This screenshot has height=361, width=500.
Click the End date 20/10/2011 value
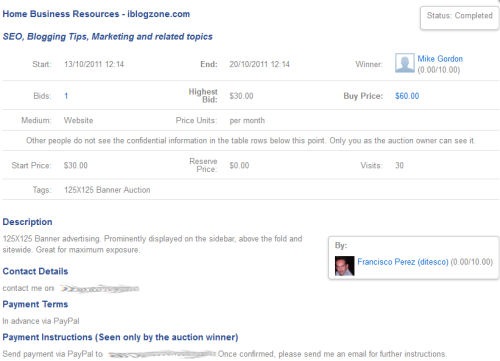[x=259, y=64]
